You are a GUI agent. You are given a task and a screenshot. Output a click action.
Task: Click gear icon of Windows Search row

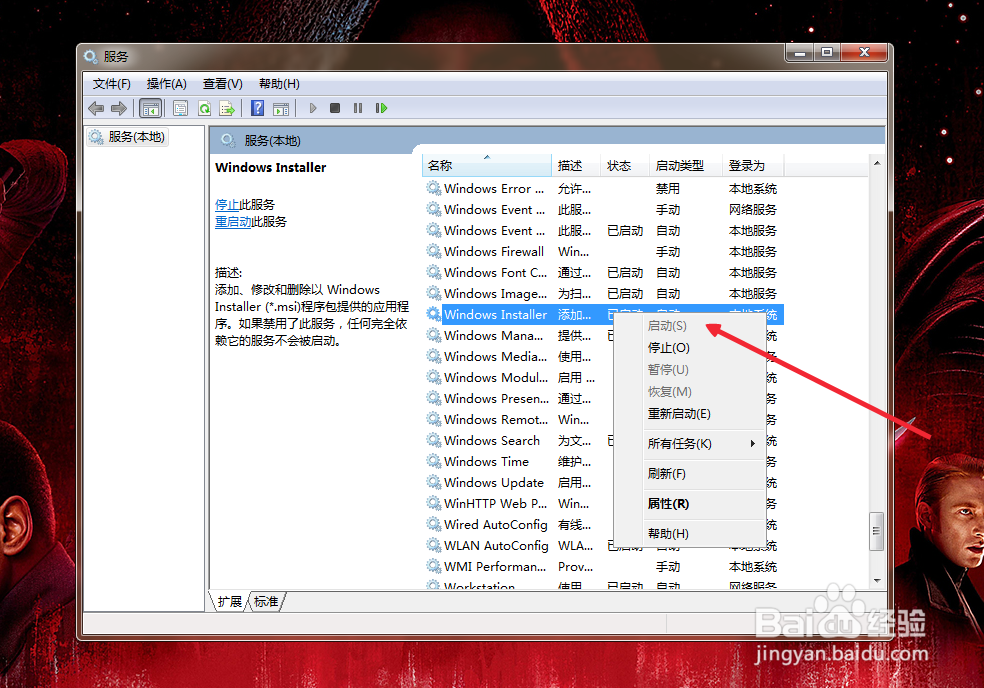[x=434, y=440]
